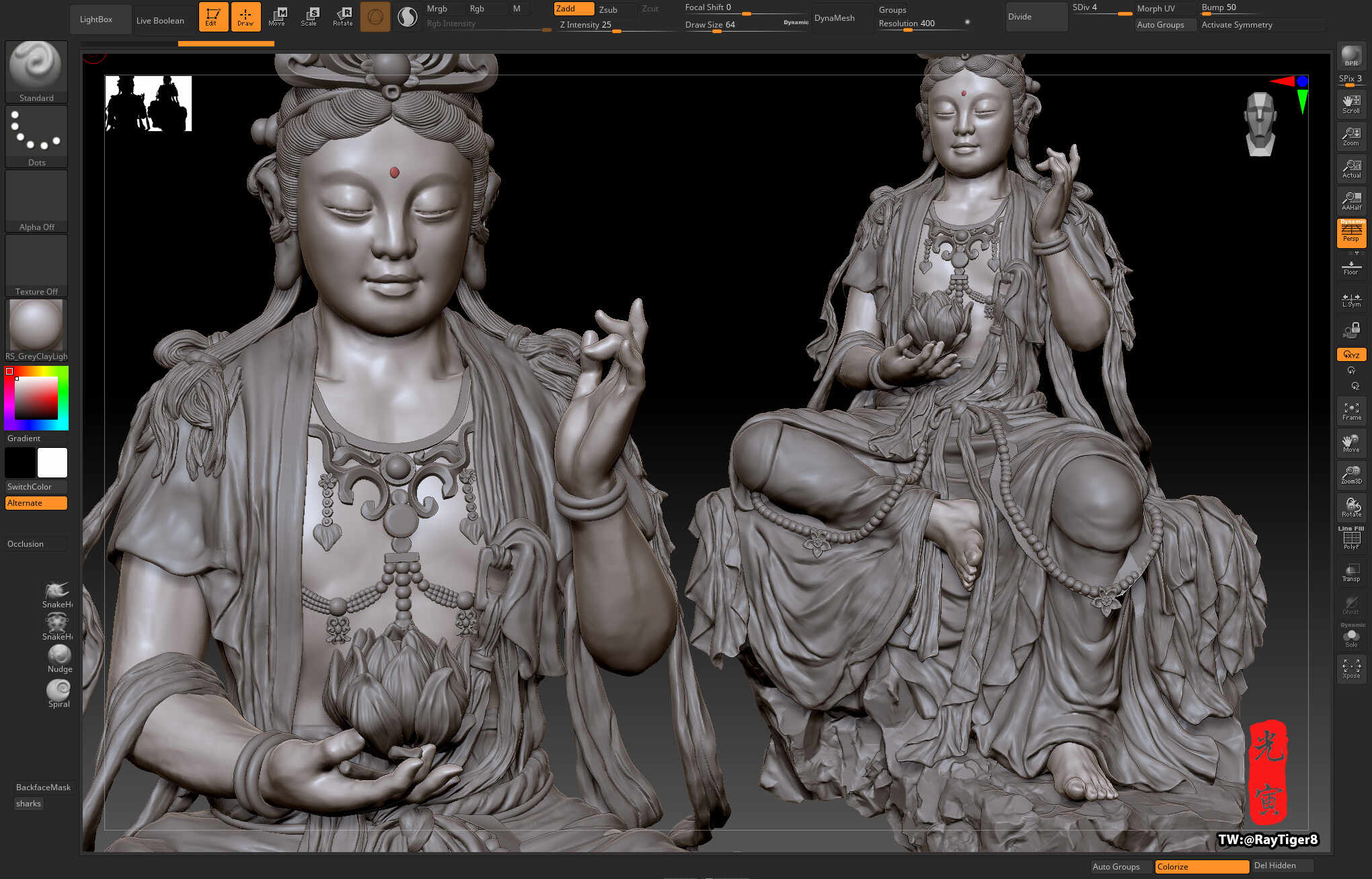Click the Gradient button
The width and height of the screenshot is (1372, 879).
[x=36, y=438]
